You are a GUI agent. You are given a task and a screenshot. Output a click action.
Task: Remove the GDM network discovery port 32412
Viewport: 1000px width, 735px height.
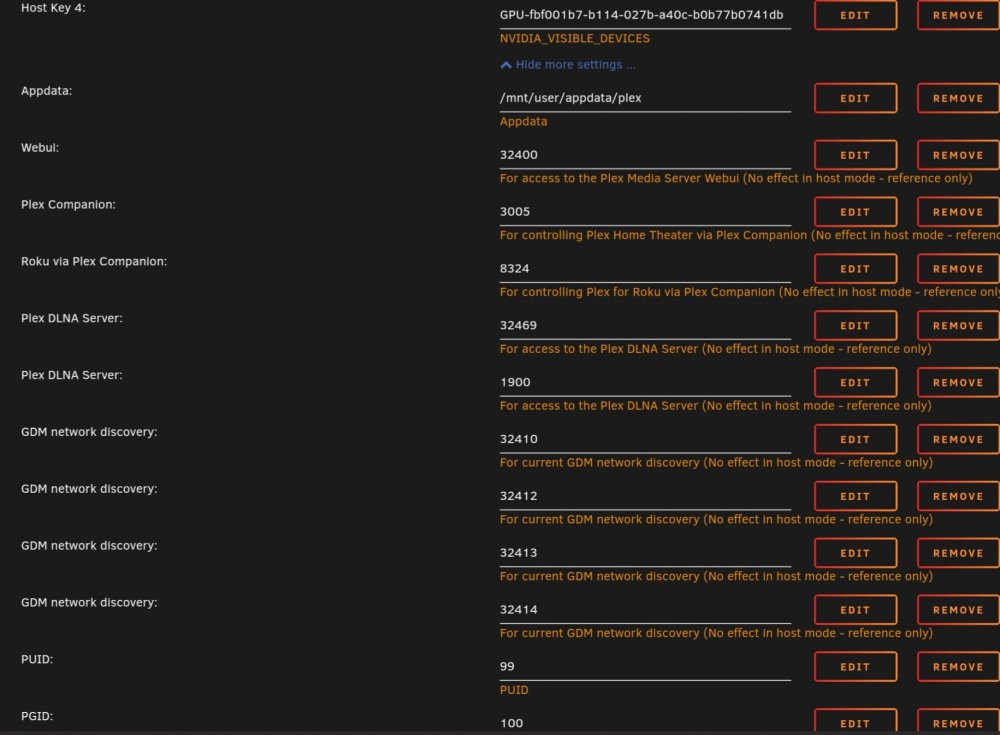point(958,496)
